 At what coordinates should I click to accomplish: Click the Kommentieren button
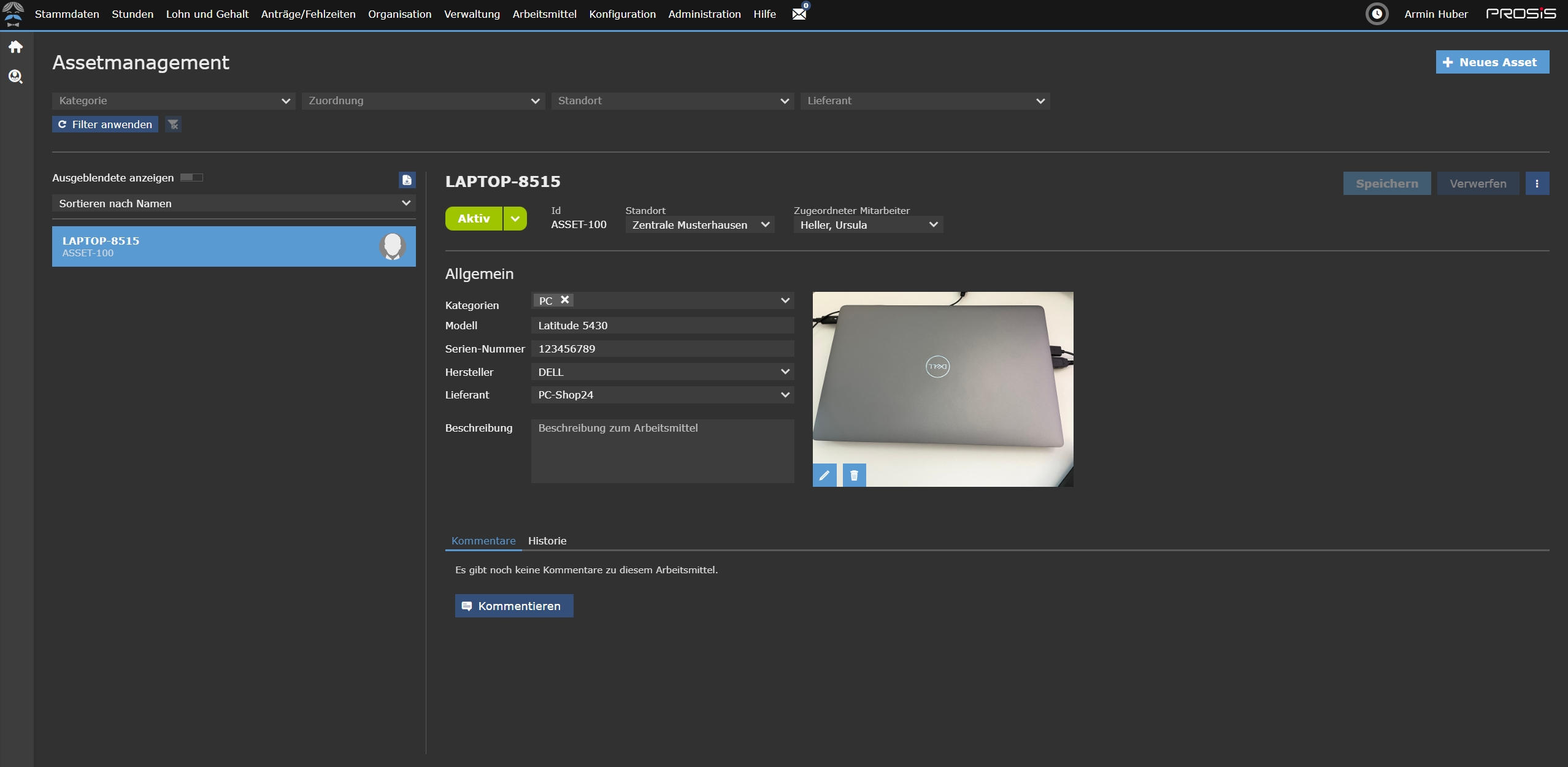(514, 606)
